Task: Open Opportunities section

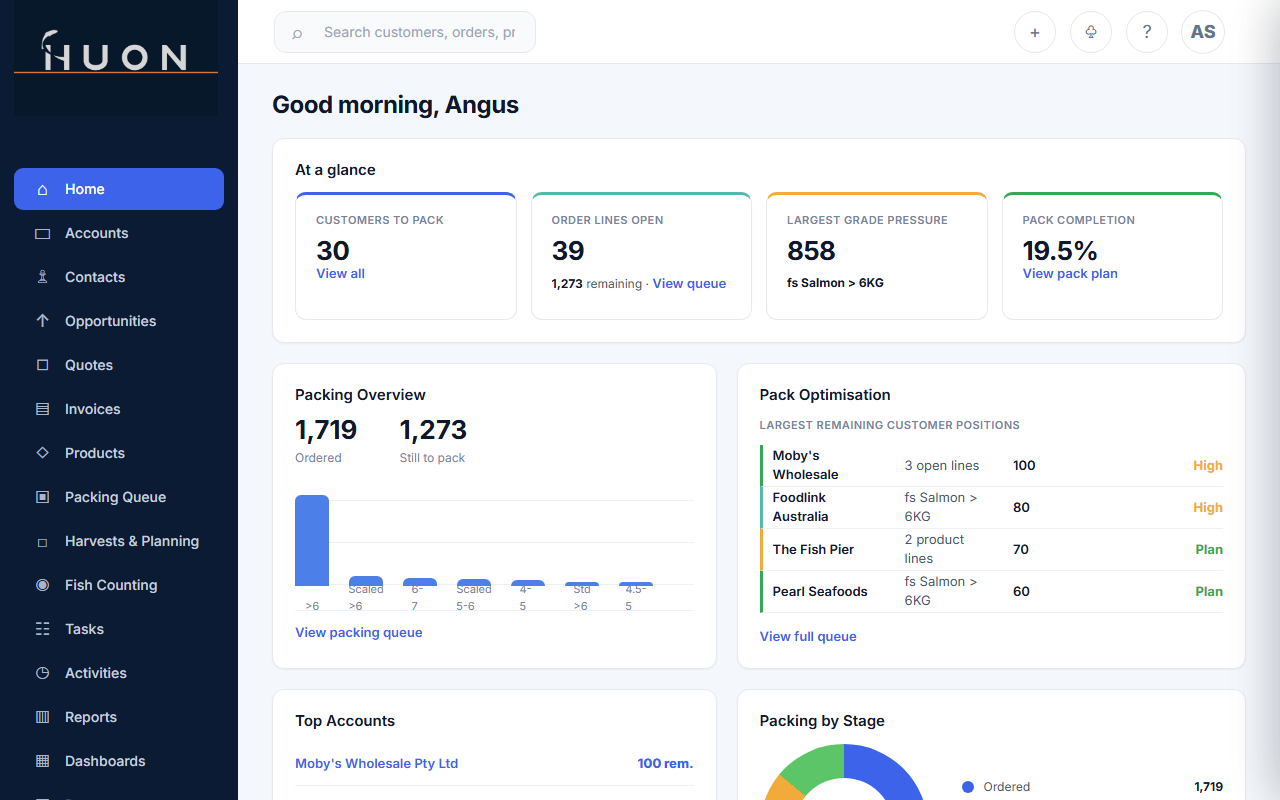Action: click(x=119, y=321)
